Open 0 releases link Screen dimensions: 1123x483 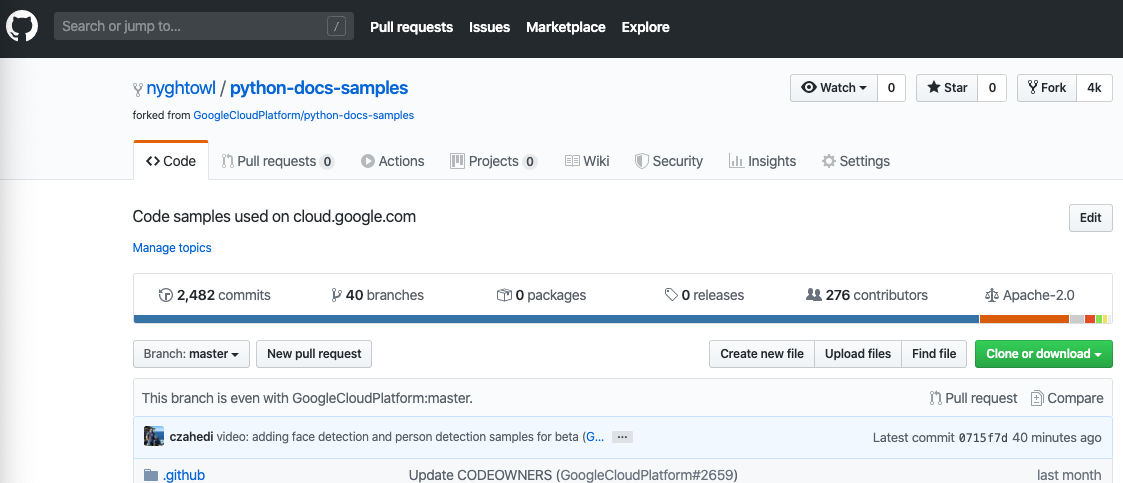(704, 295)
